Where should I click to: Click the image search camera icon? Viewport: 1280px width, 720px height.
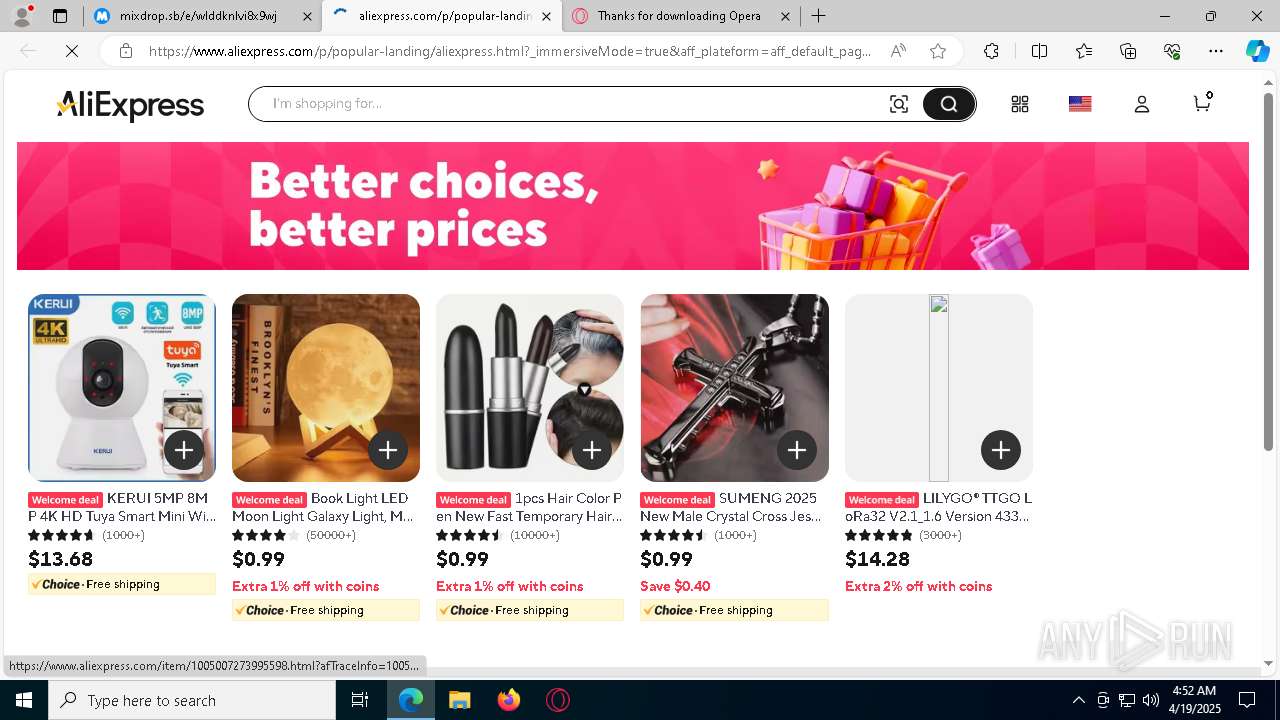coord(899,104)
